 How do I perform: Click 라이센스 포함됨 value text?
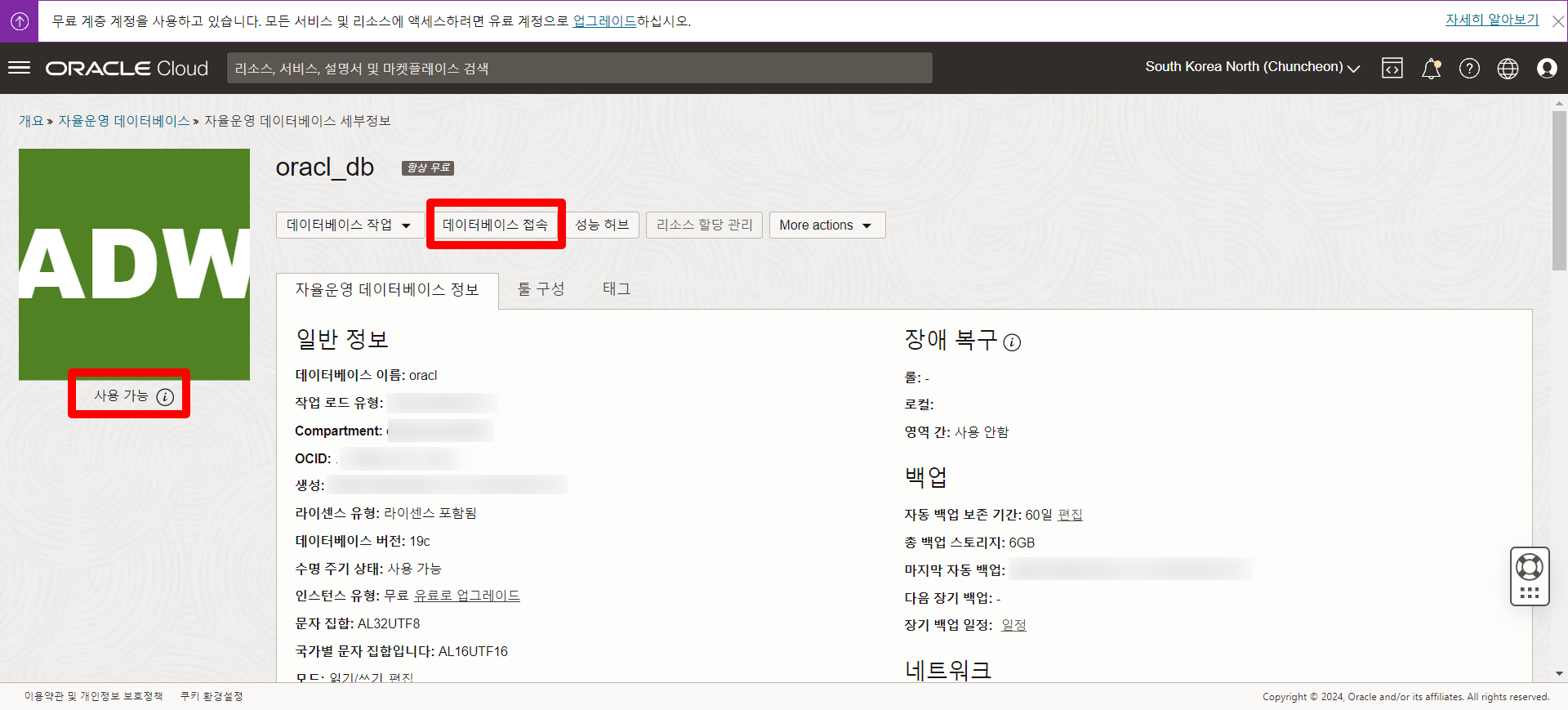point(430,513)
